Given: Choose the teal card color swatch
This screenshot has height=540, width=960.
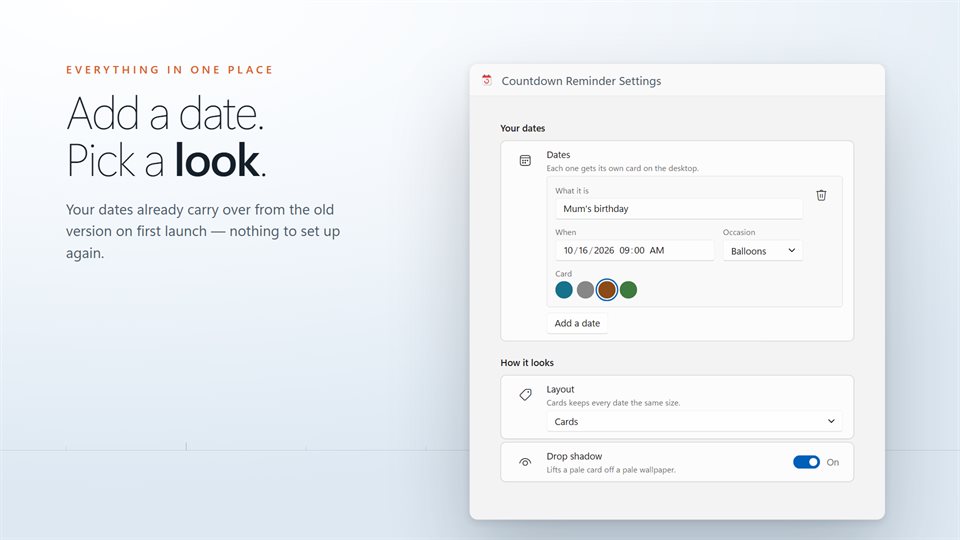Looking at the screenshot, I should (564, 290).
